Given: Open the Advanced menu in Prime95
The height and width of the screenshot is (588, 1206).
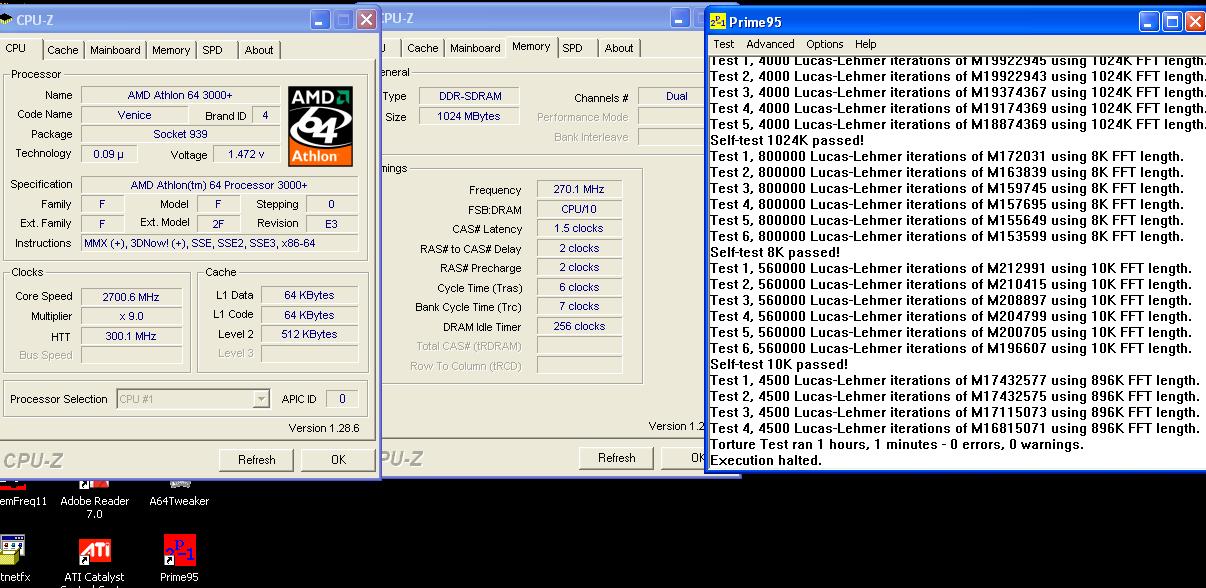Looking at the screenshot, I should click(x=770, y=44).
